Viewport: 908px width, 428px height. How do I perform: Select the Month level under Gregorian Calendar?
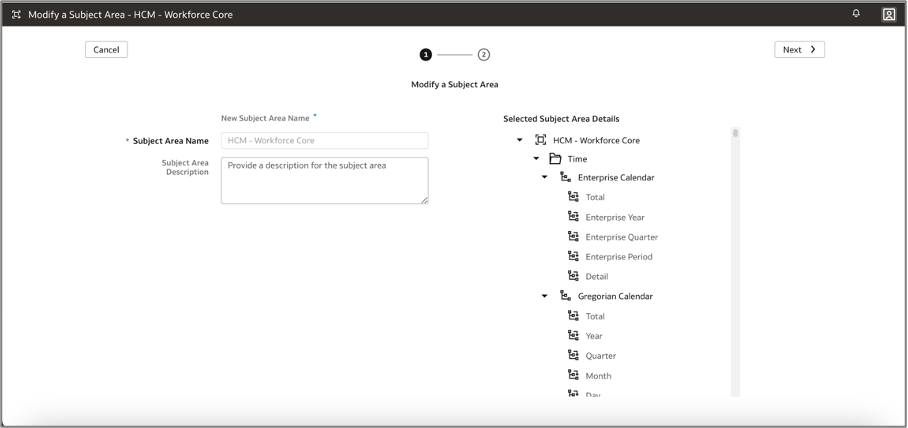[x=598, y=376]
